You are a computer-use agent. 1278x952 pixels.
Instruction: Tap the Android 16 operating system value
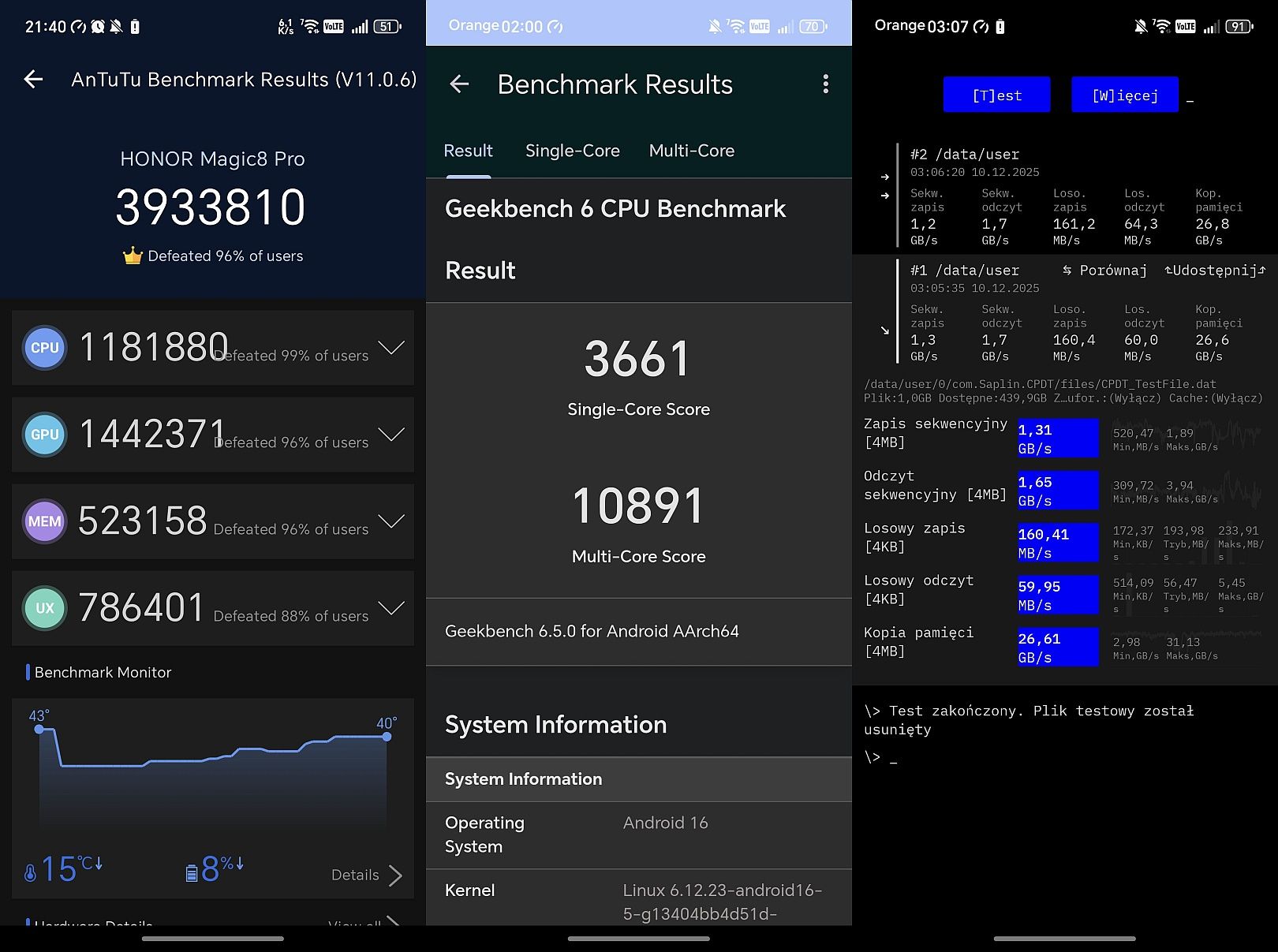pyautogui.click(x=665, y=823)
